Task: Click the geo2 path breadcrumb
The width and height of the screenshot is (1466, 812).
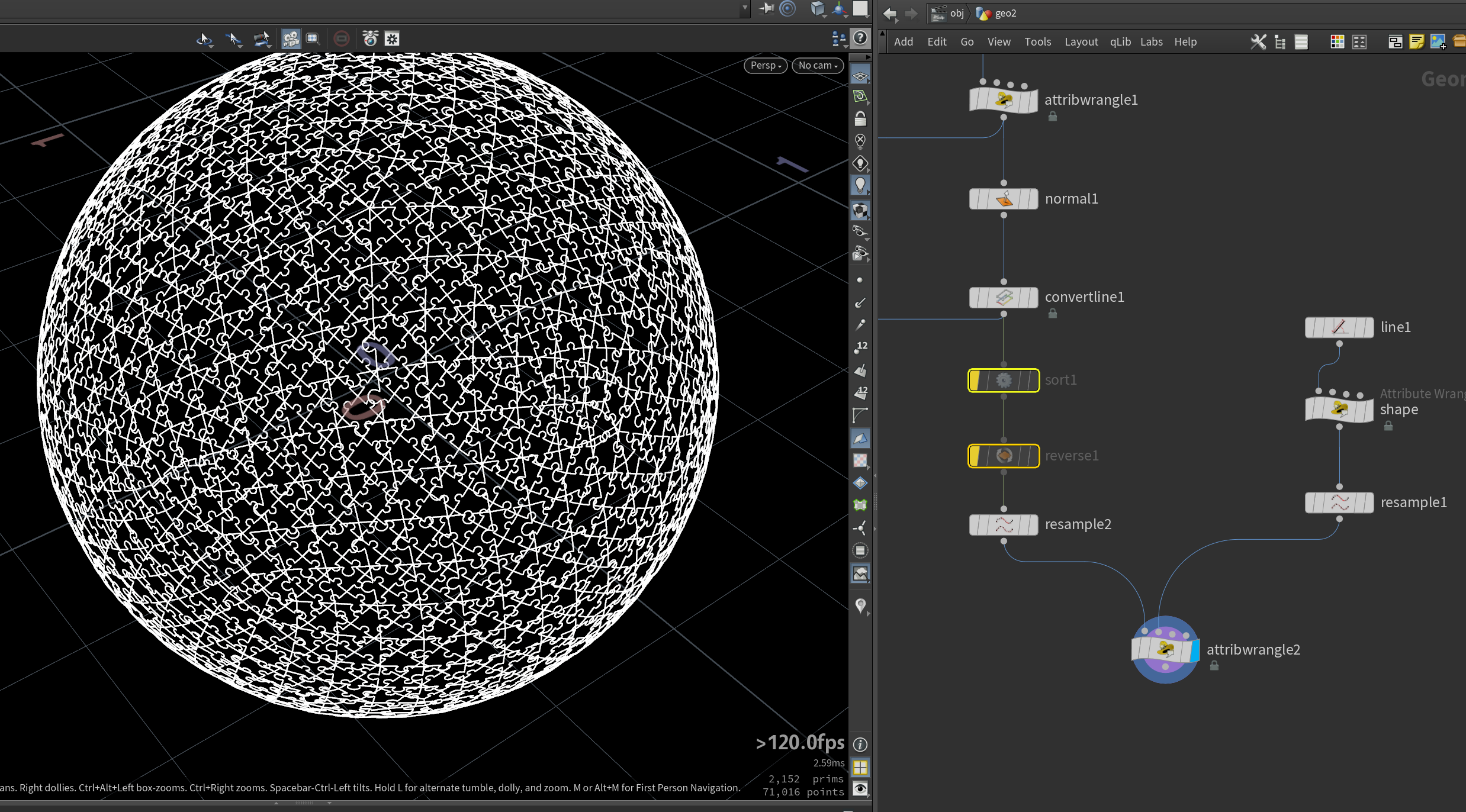Action: (996, 13)
